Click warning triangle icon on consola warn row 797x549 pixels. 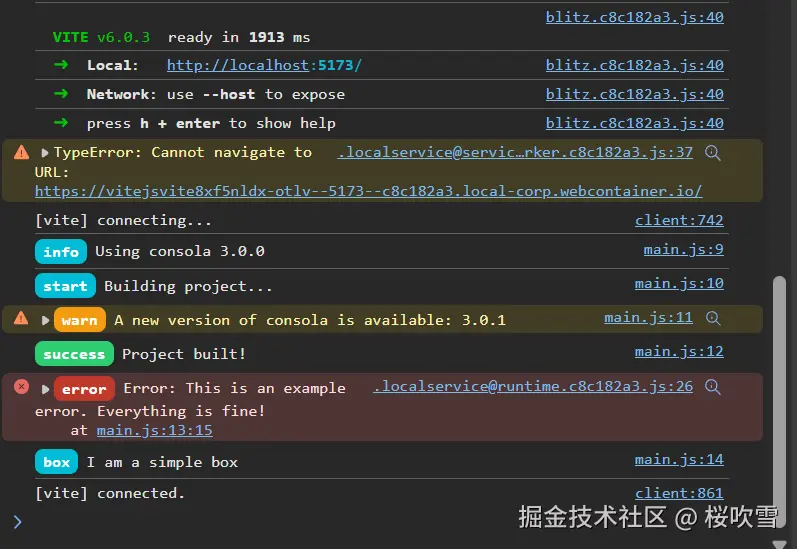point(21,318)
